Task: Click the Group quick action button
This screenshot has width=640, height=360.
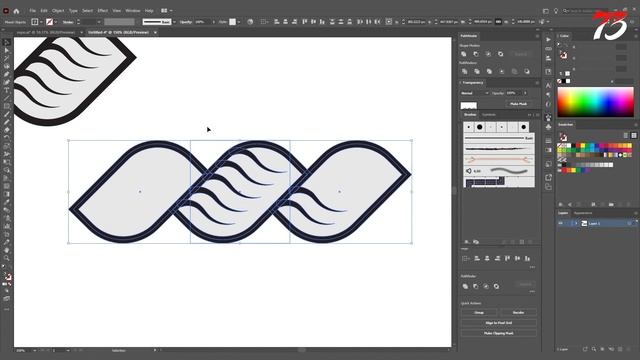Action: 479,313
